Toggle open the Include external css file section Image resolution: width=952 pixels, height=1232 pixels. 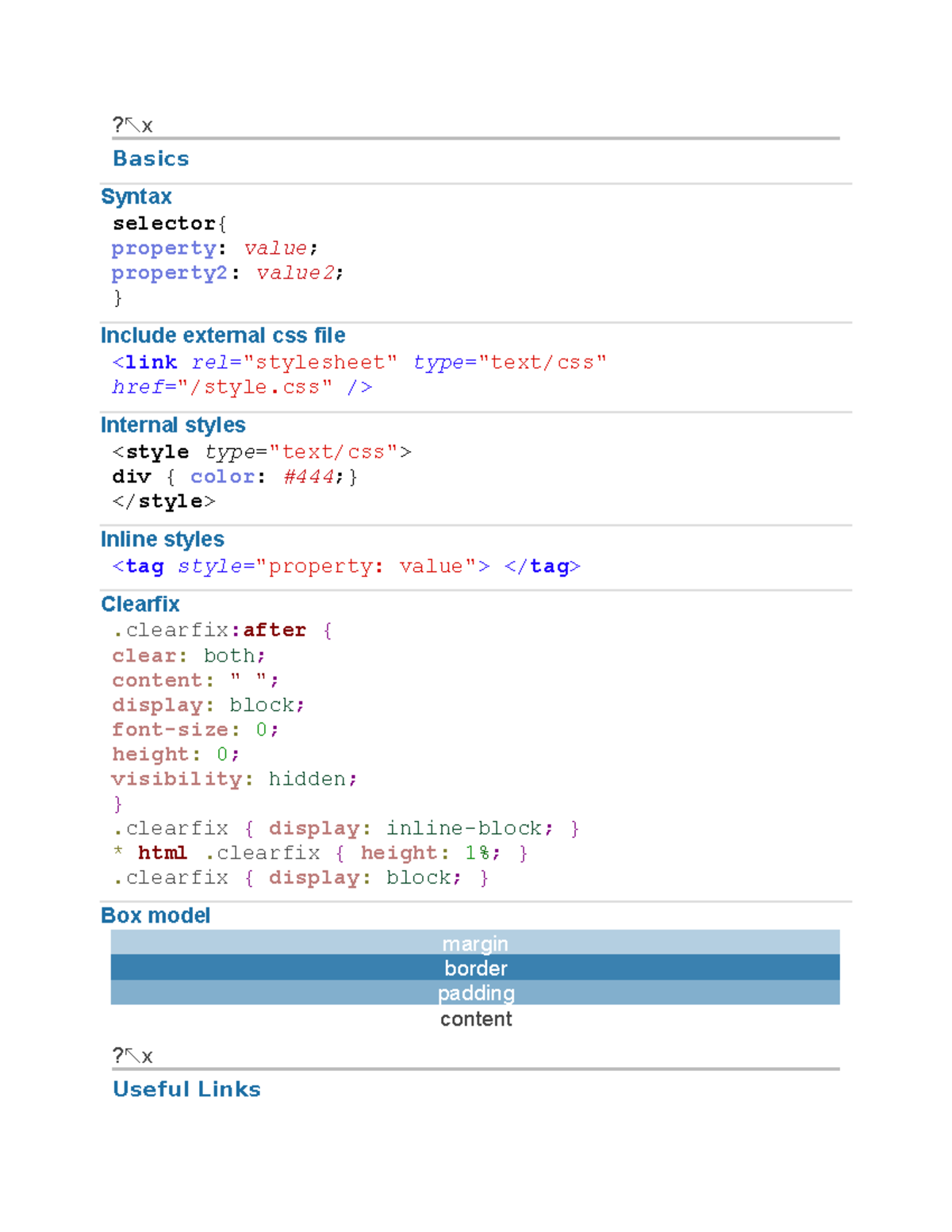pos(222,335)
